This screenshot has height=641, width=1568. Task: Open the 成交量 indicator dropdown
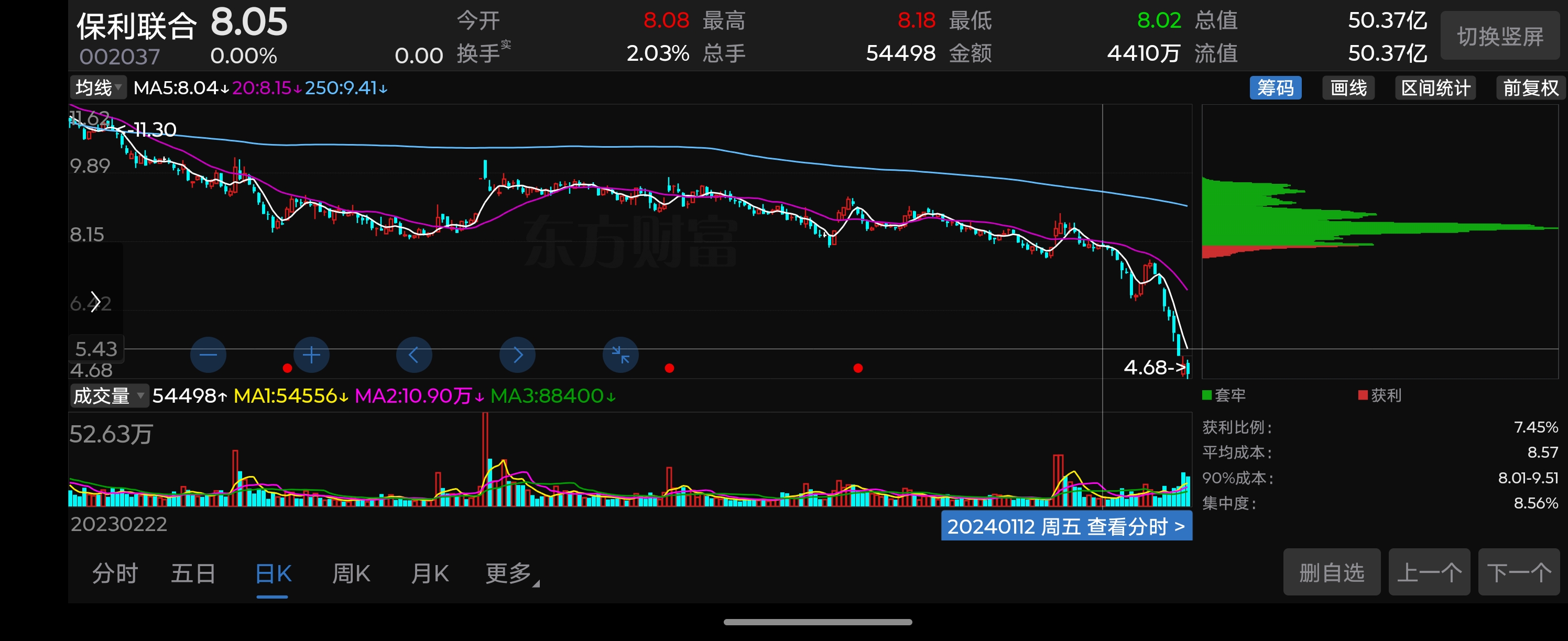(x=108, y=396)
